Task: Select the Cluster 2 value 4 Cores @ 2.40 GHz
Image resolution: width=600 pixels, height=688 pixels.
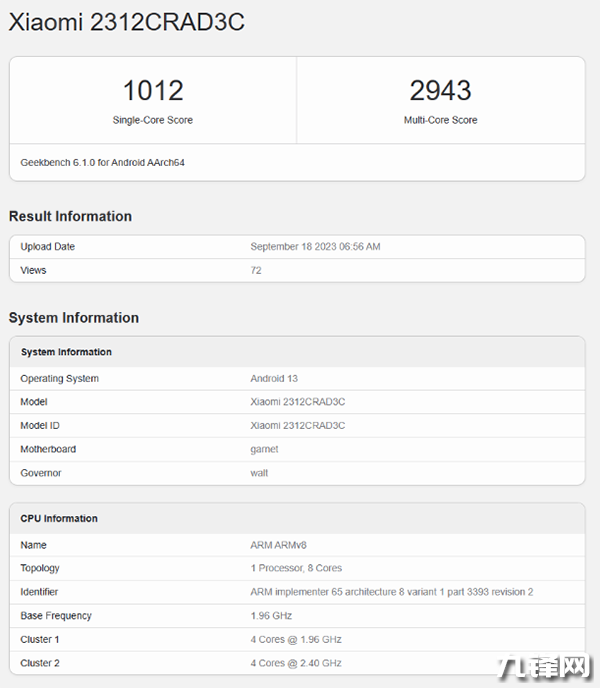Action: [x=296, y=663]
